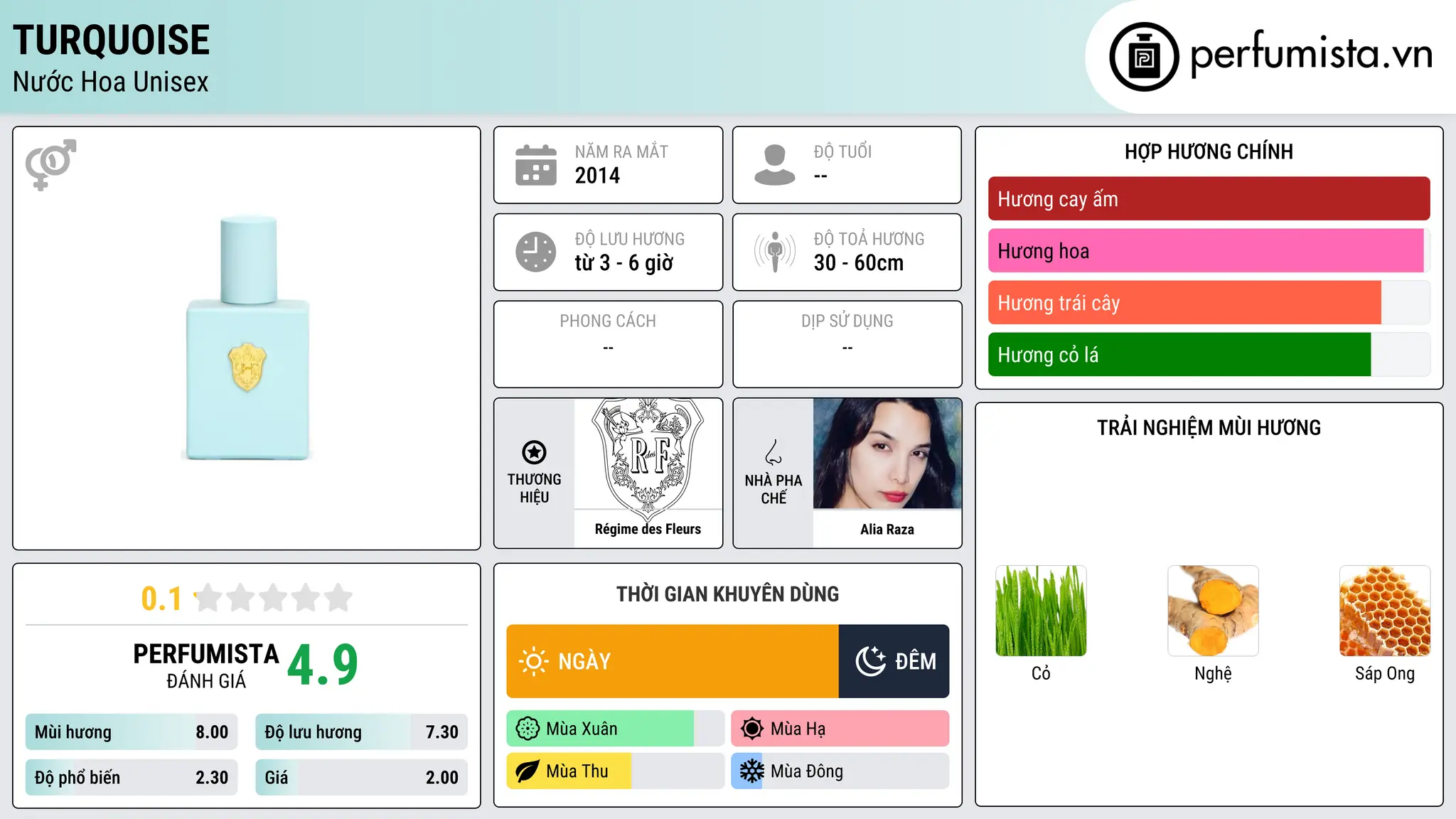Open the turquoise perfume bottle image
1456x819 pixels.
(x=247, y=338)
